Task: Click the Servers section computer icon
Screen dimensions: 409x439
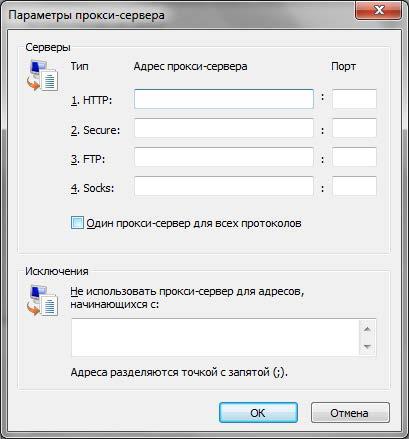Action: click(x=42, y=76)
